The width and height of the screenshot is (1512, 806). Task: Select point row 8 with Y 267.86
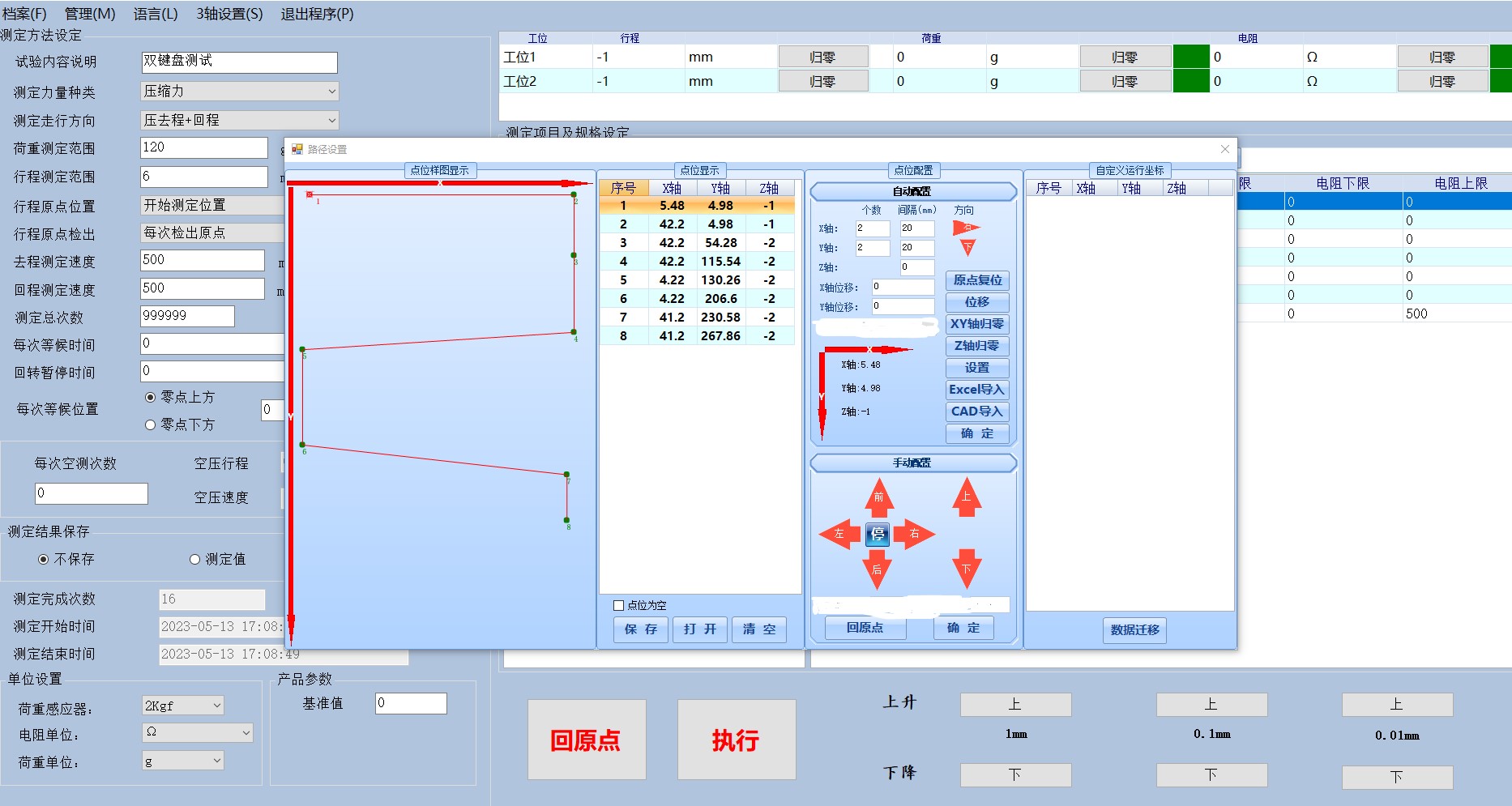697,335
